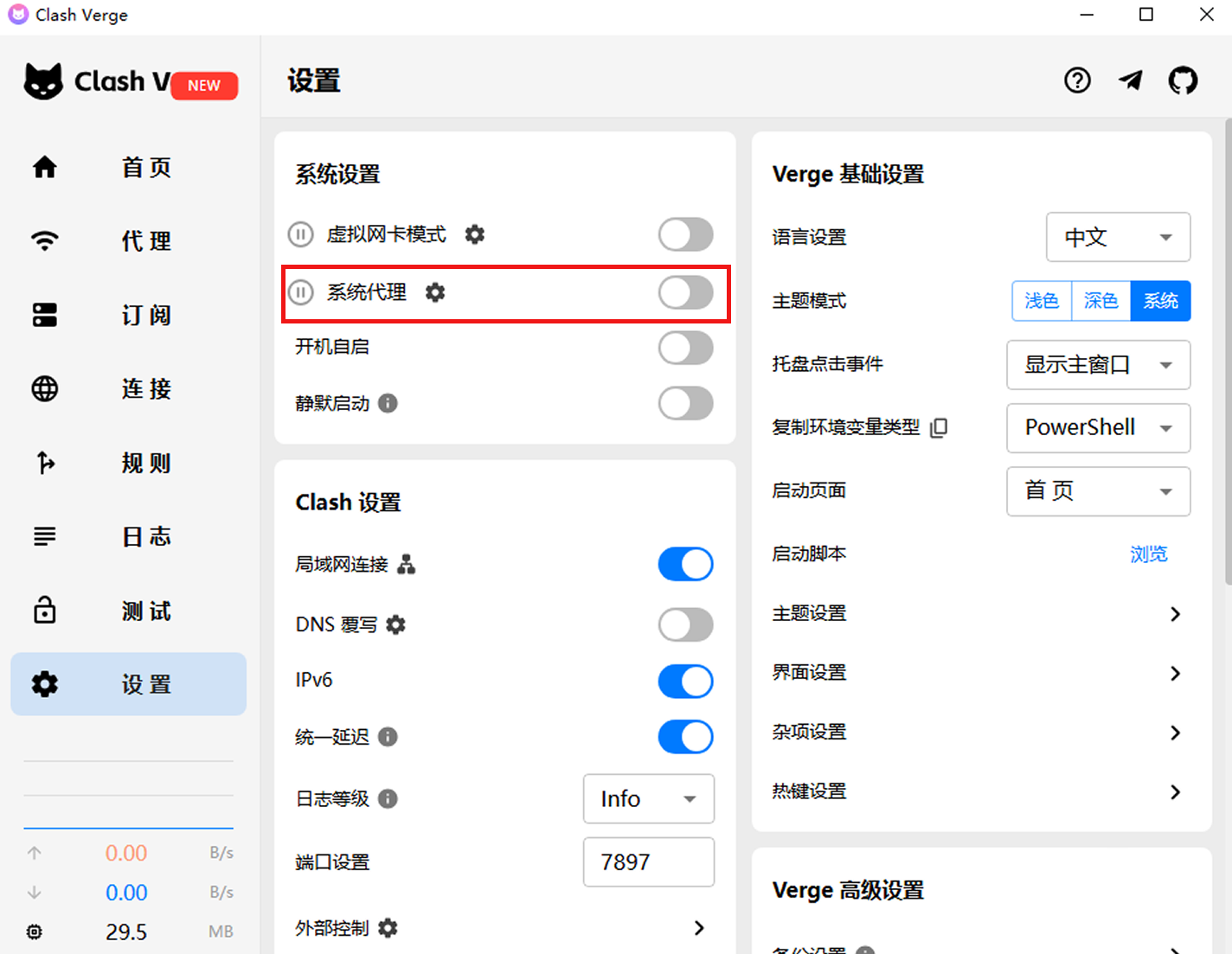Screen dimensions: 1232x954
Task: Open system proxy (系统代理) gear settings
Action: pyautogui.click(x=435, y=292)
